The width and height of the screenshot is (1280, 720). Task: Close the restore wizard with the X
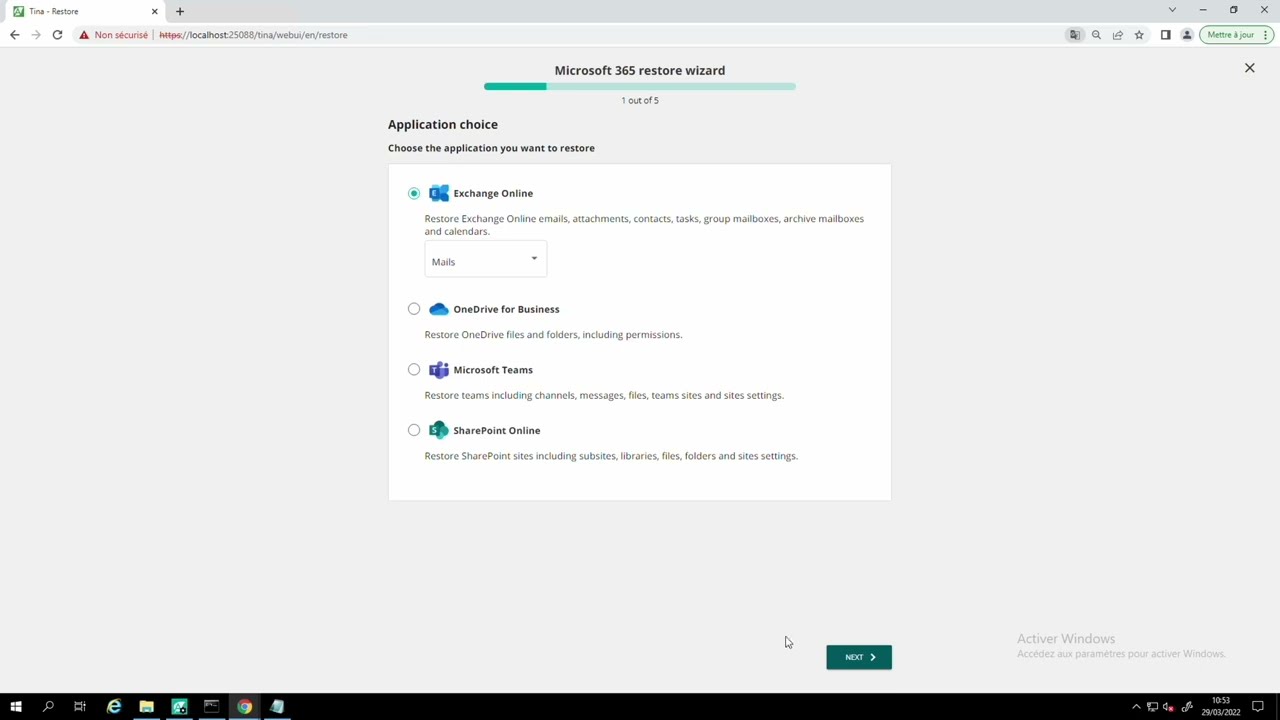pos(1249,68)
